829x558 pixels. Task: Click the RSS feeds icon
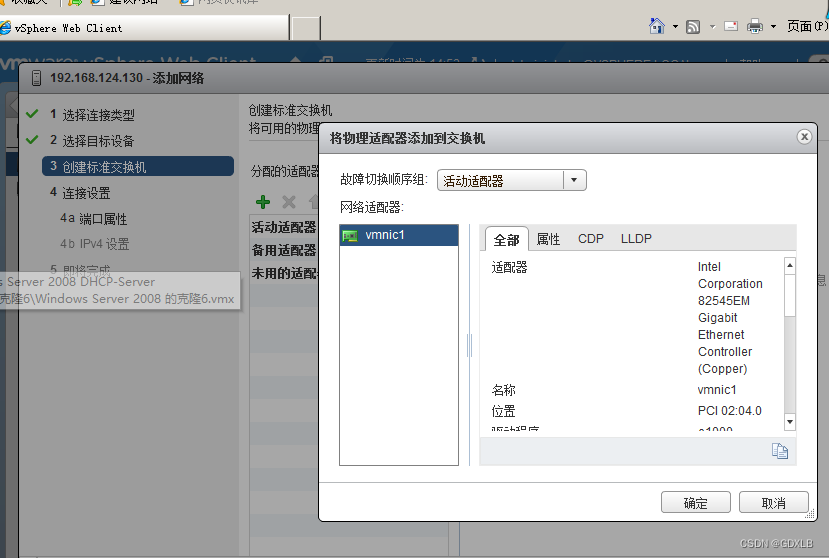(693, 26)
